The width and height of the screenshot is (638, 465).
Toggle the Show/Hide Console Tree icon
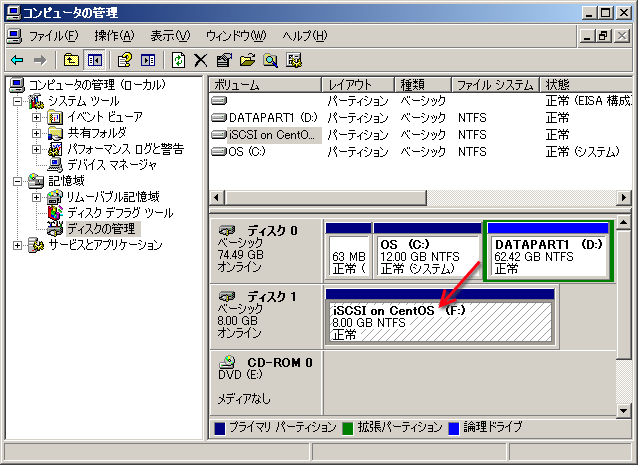pos(94,61)
